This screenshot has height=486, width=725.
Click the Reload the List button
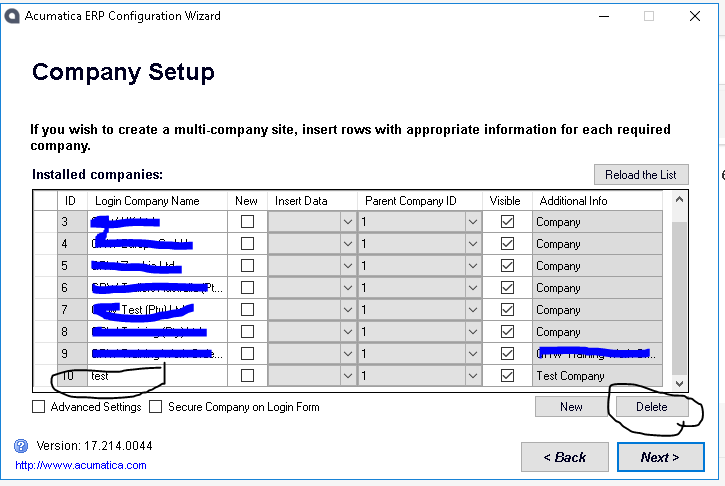tap(640, 175)
